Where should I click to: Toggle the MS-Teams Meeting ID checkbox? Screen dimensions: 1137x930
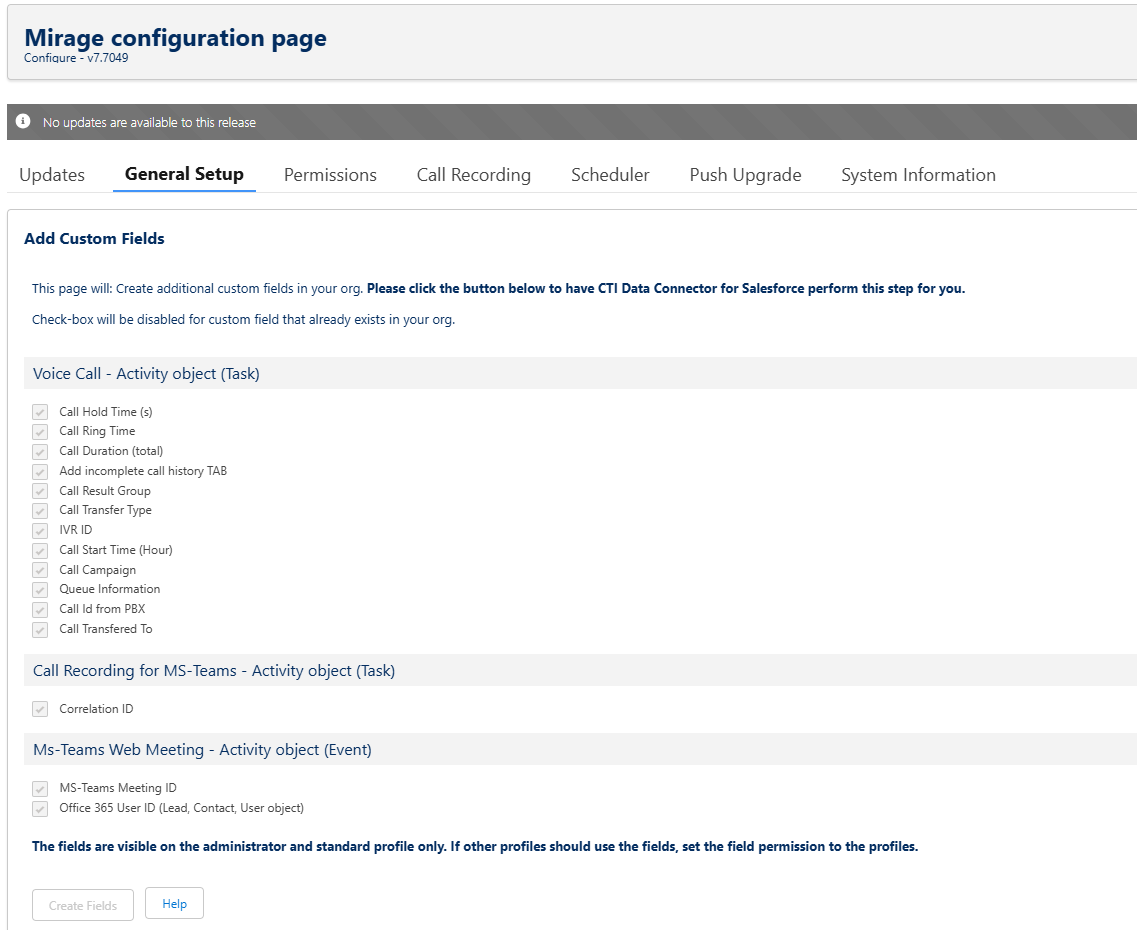coord(40,788)
